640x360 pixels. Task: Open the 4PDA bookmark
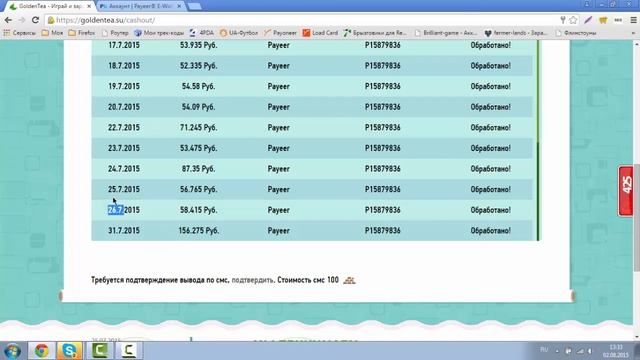tap(202, 33)
